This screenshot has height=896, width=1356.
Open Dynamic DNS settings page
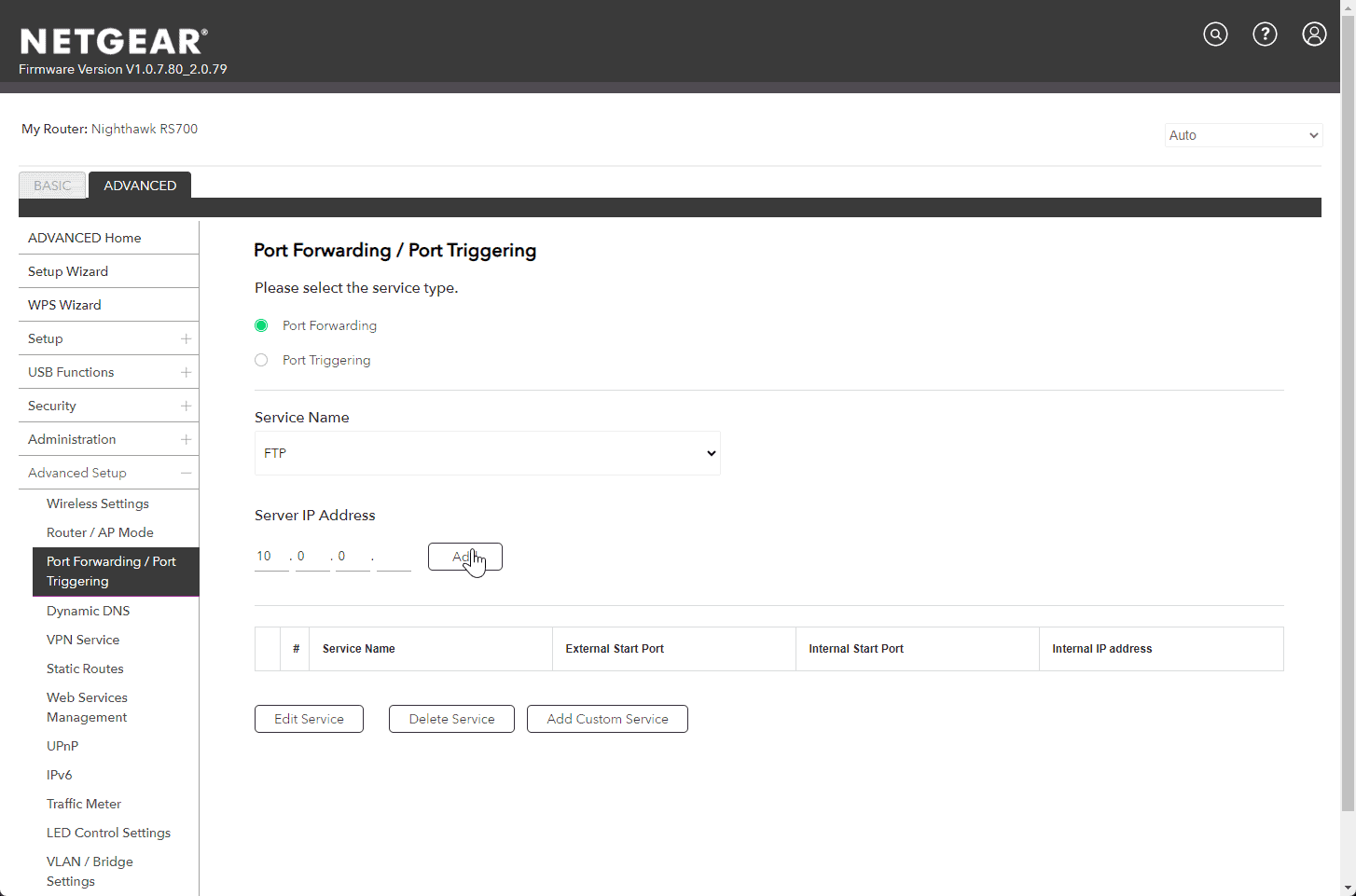[89, 611]
